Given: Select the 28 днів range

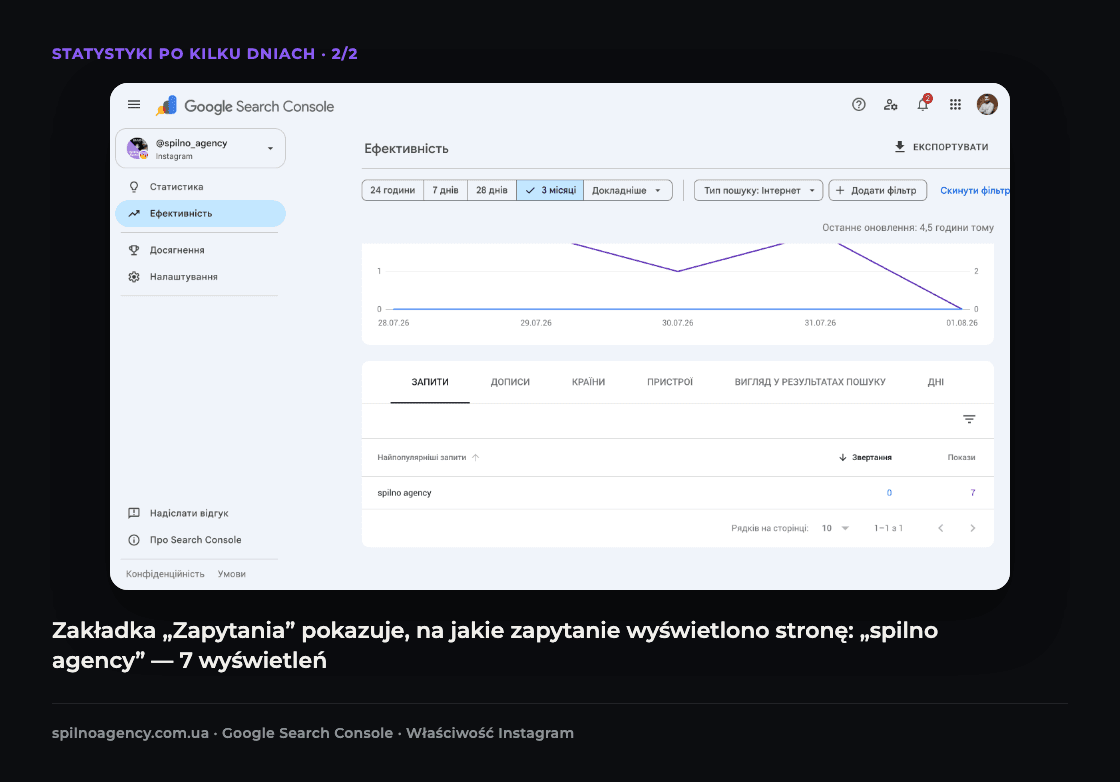Looking at the screenshot, I should (x=491, y=191).
